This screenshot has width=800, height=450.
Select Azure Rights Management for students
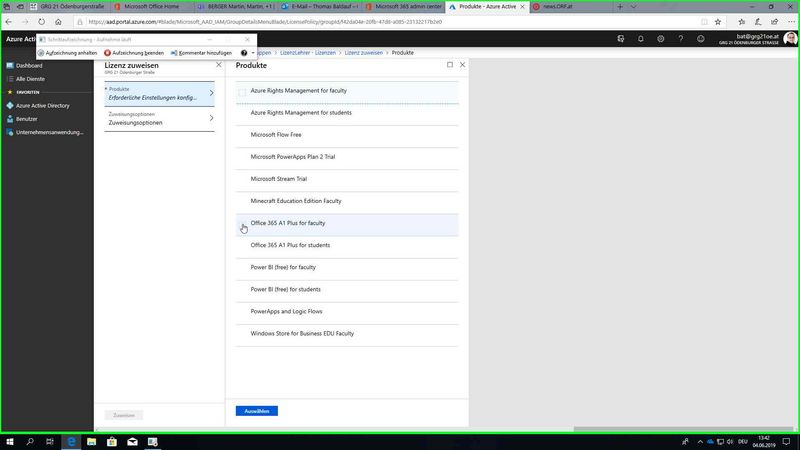(x=347, y=113)
